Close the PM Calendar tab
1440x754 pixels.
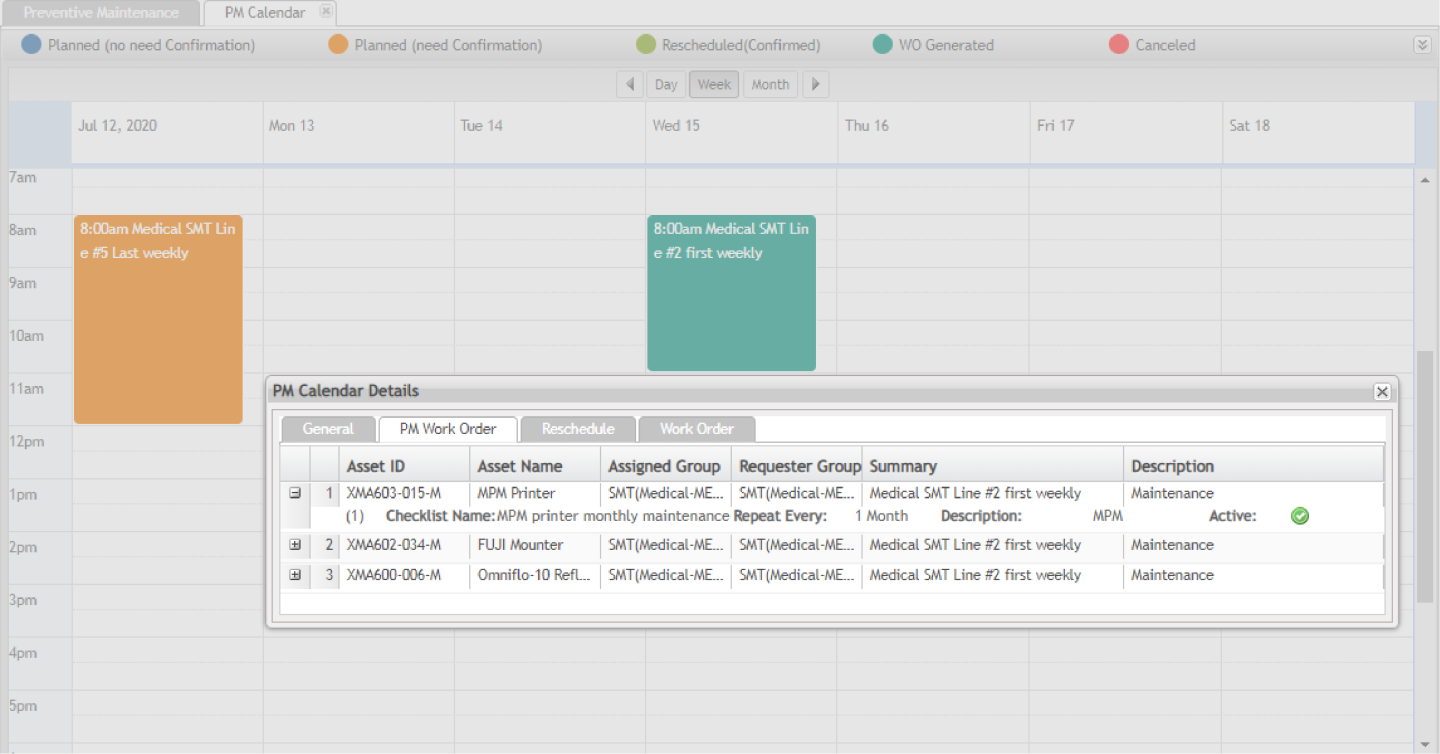click(x=326, y=12)
